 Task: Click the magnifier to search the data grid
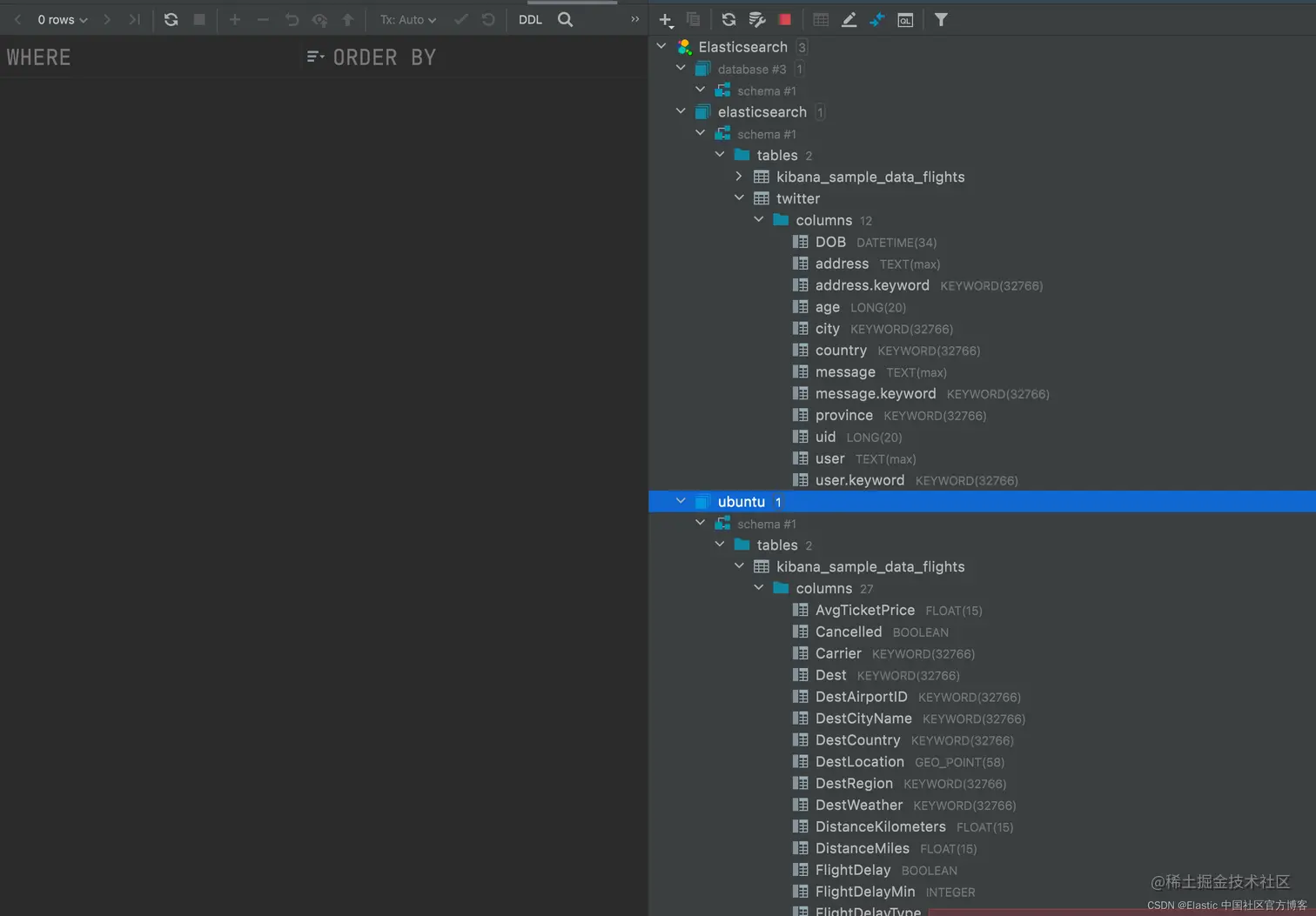click(566, 18)
